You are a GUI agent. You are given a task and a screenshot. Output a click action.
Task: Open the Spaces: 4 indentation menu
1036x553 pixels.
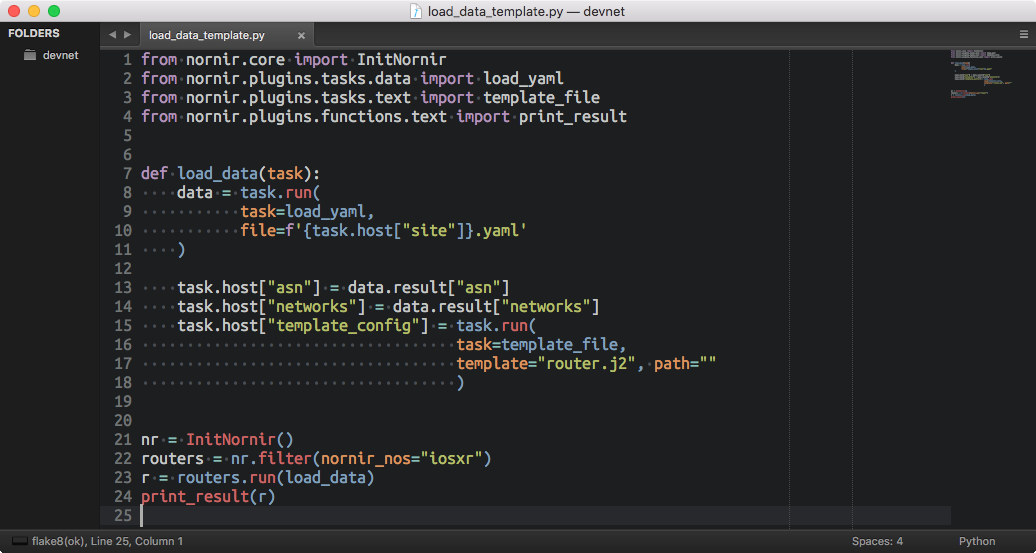tap(877, 541)
